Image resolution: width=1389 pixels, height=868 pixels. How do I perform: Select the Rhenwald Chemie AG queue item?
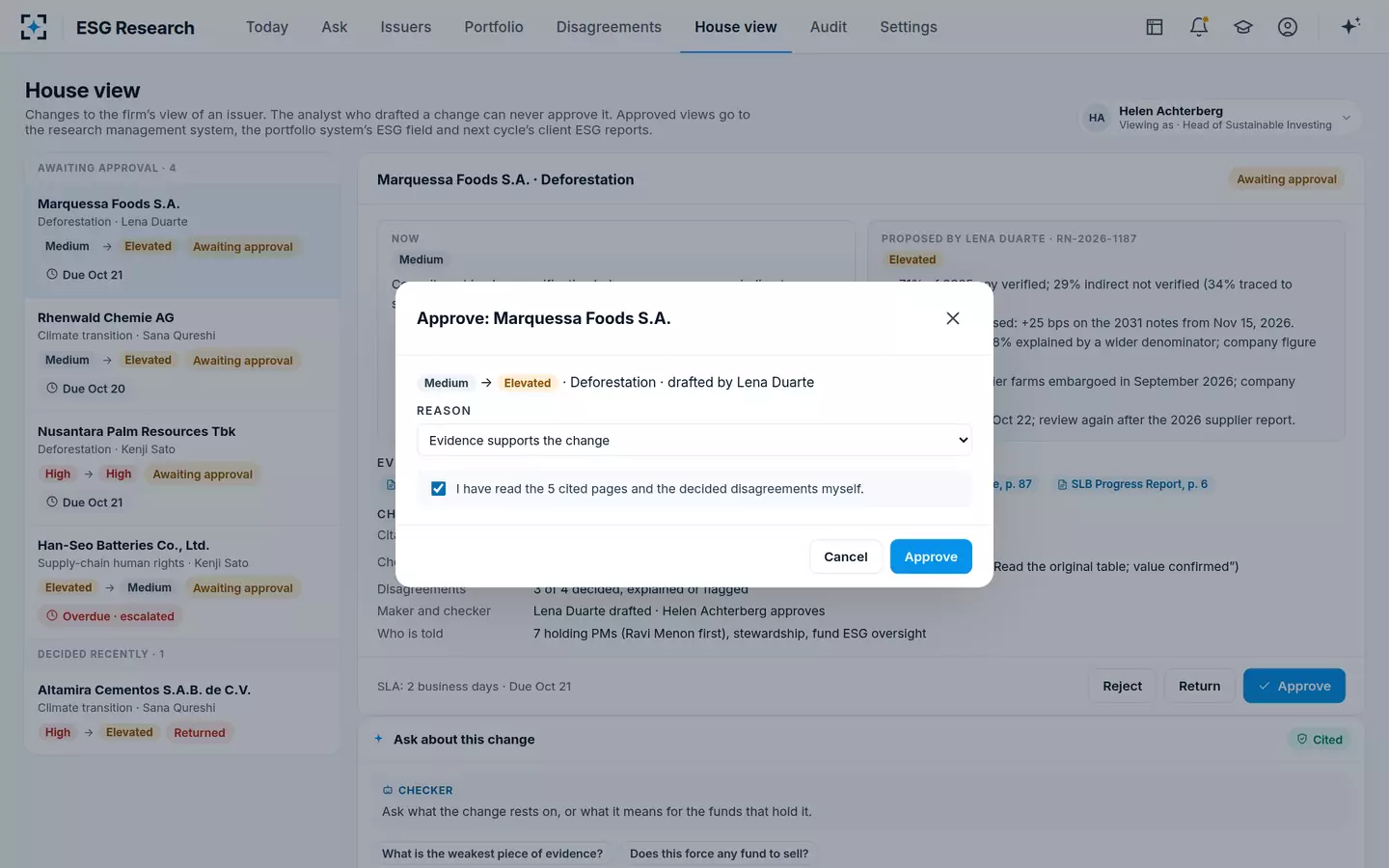183,355
